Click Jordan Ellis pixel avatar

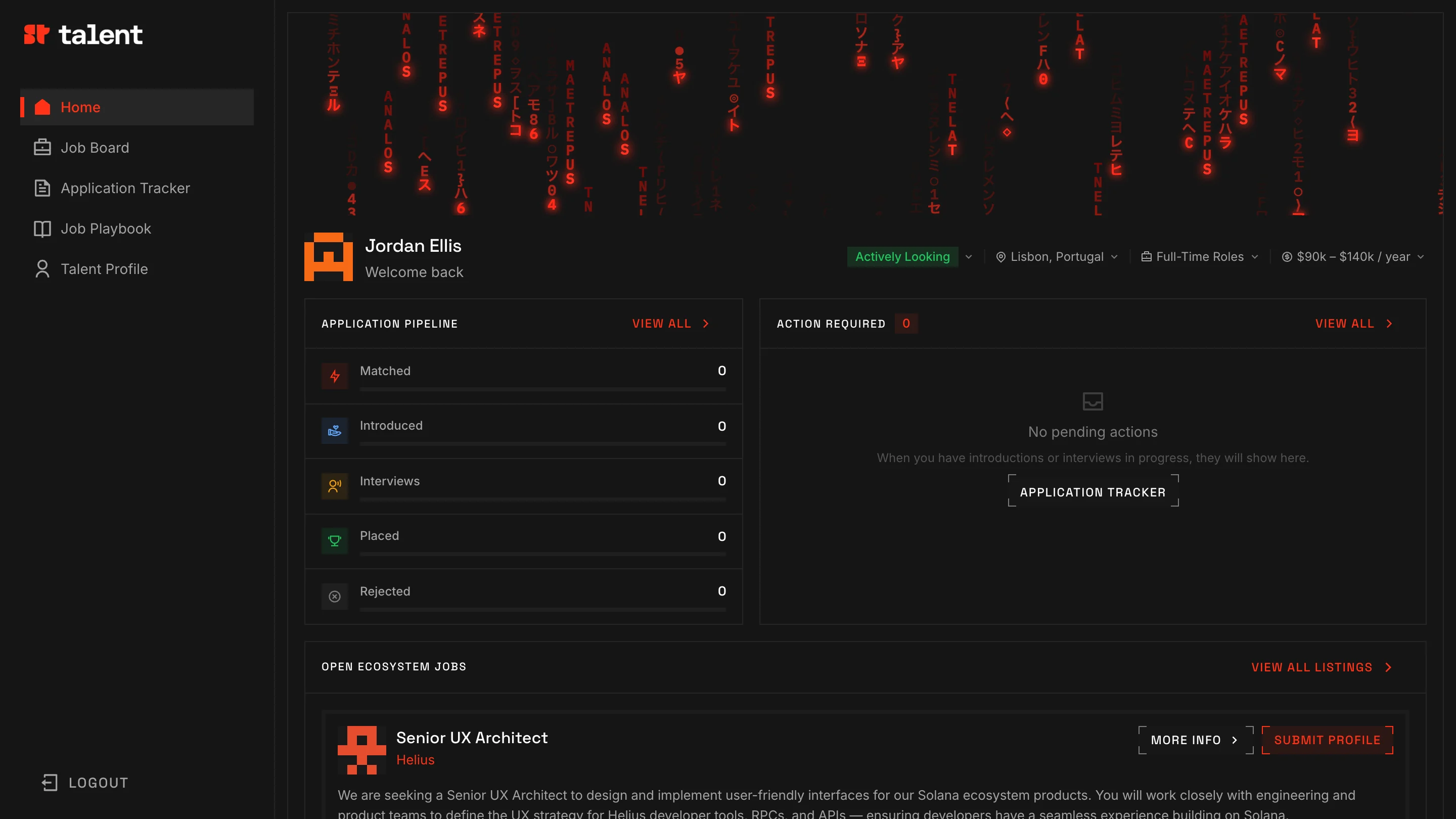(x=329, y=257)
